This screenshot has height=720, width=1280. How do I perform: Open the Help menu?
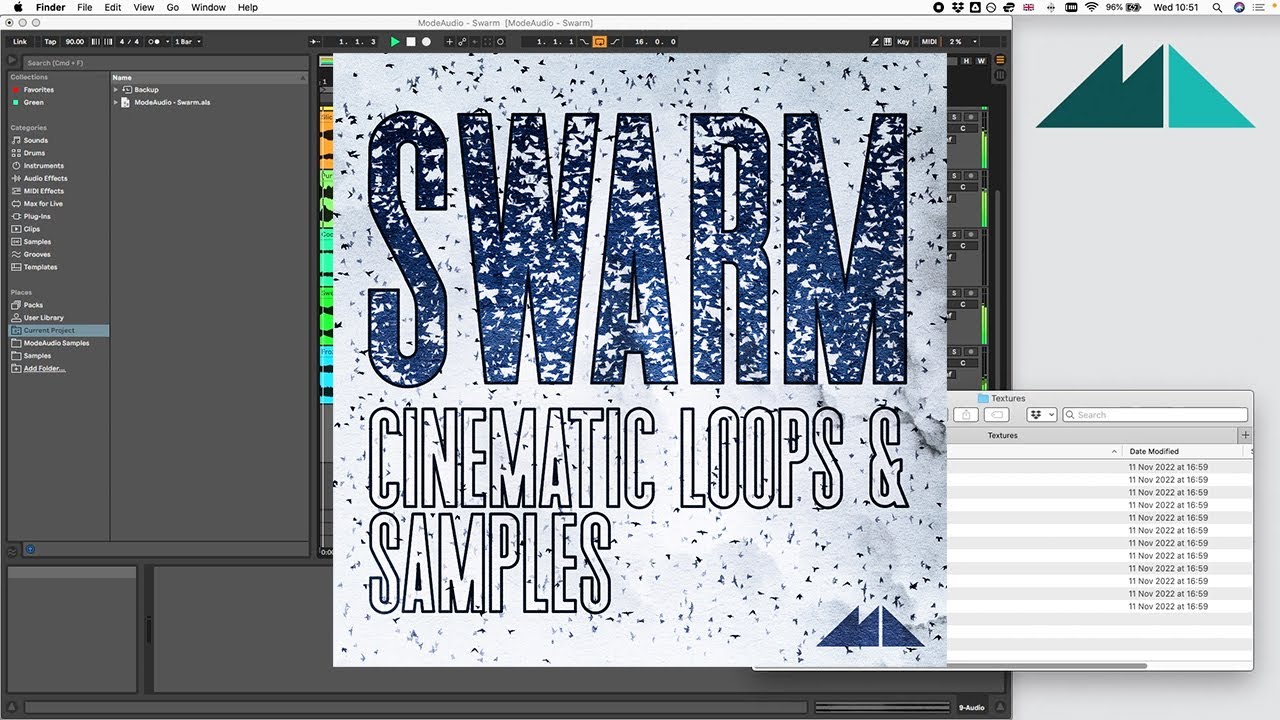click(x=247, y=7)
